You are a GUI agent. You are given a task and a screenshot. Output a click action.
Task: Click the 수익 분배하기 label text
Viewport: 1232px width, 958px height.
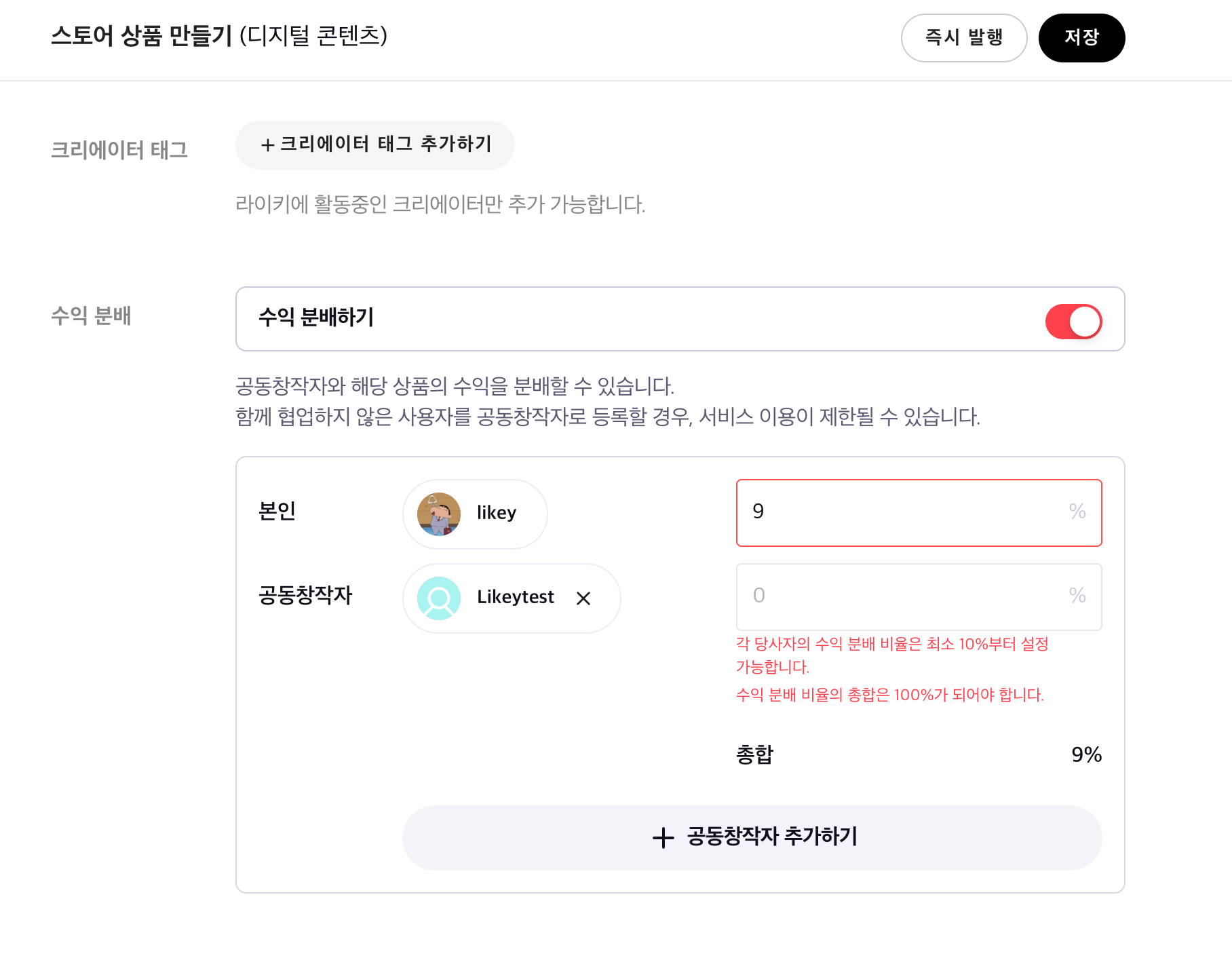click(316, 317)
